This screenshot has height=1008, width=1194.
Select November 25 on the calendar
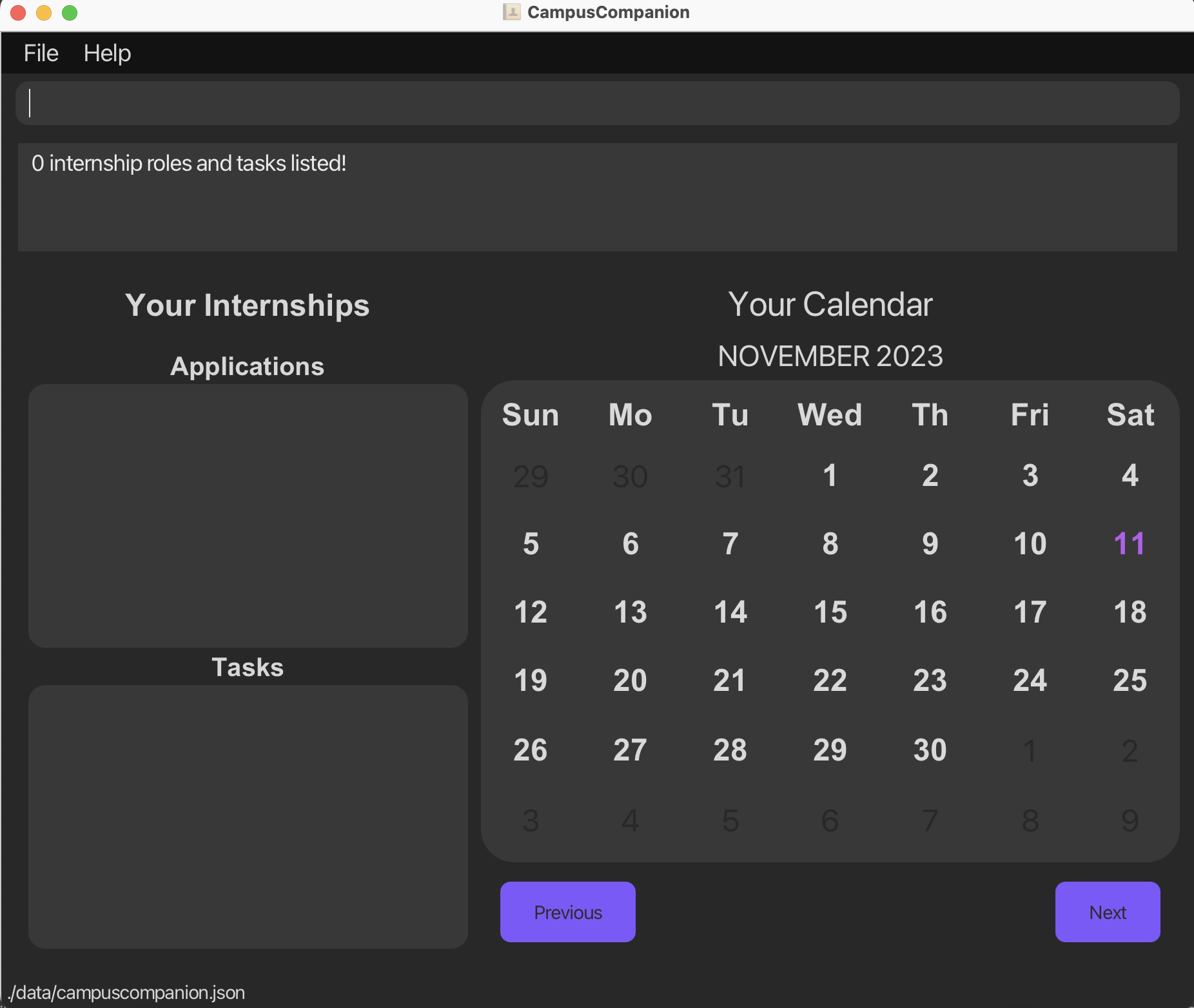pyautogui.click(x=1130, y=681)
